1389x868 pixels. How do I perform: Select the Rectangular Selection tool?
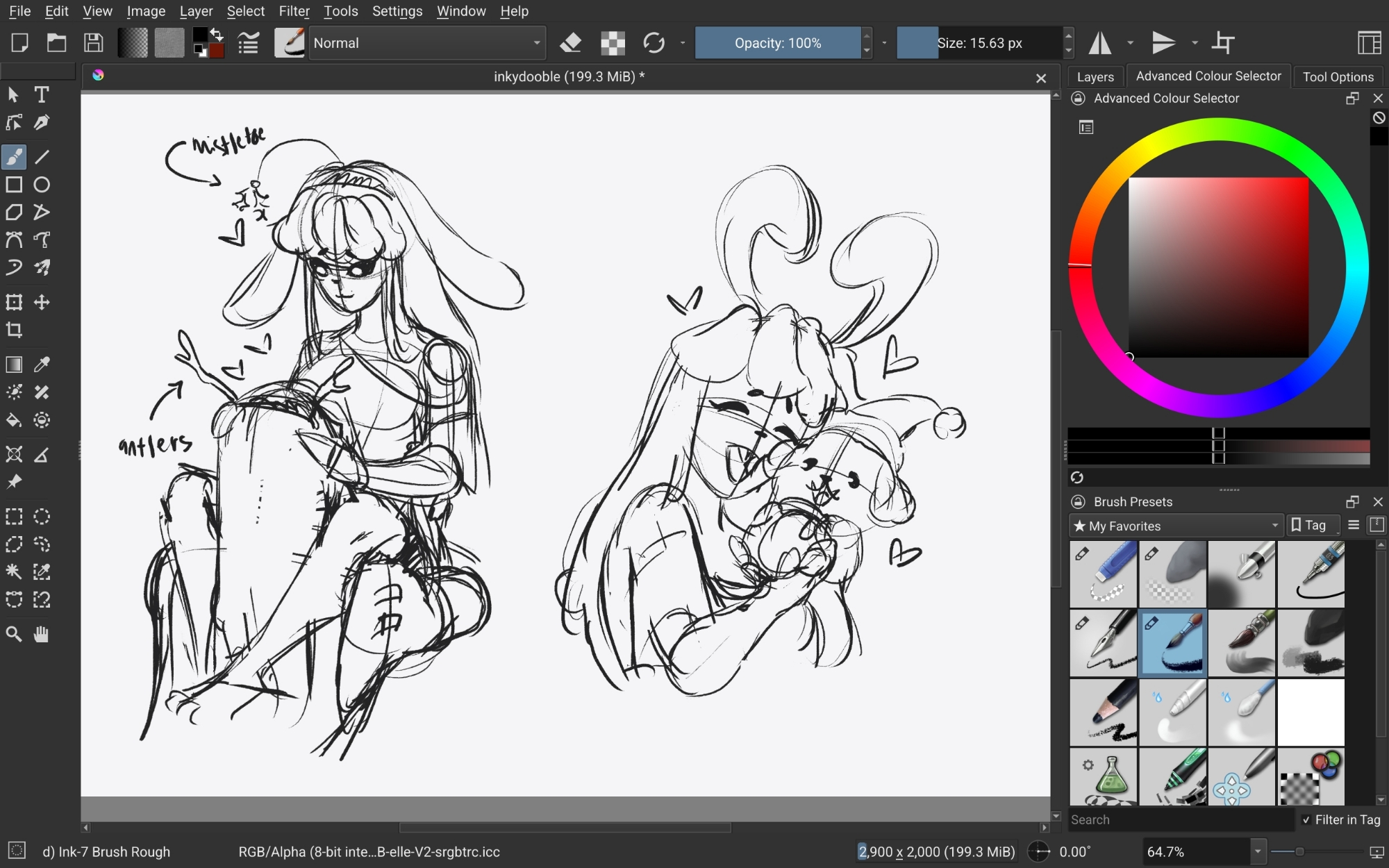(x=14, y=517)
